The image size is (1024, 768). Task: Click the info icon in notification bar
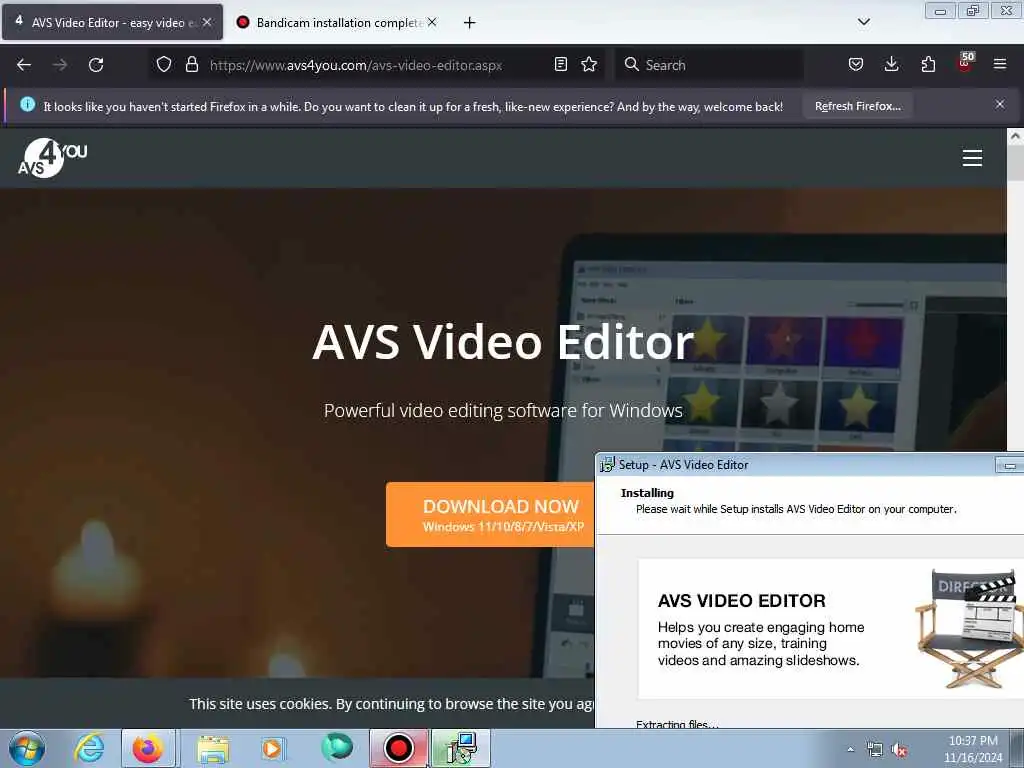[27, 104]
